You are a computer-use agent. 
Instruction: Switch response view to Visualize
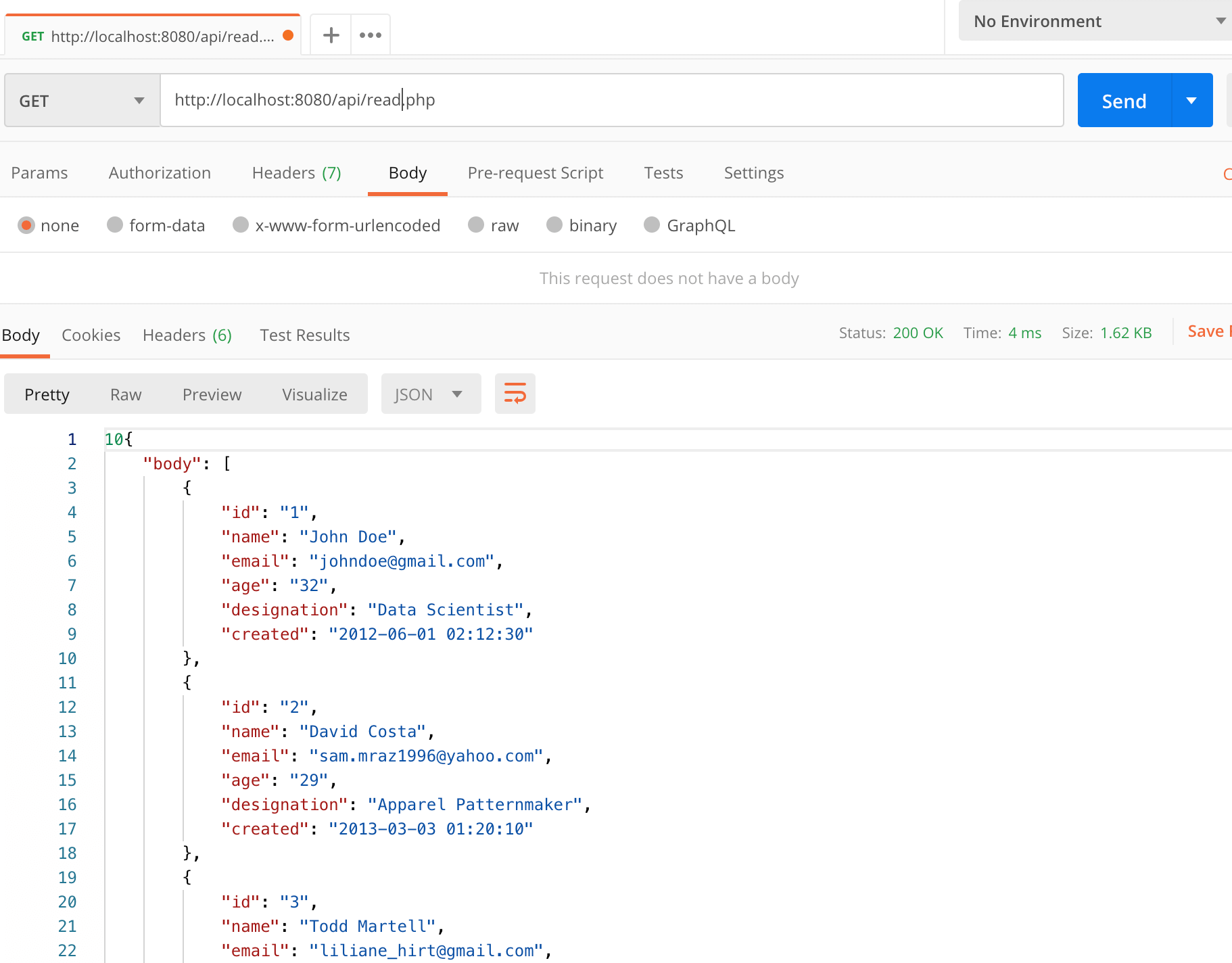pyautogui.click(x=314, y=394)
